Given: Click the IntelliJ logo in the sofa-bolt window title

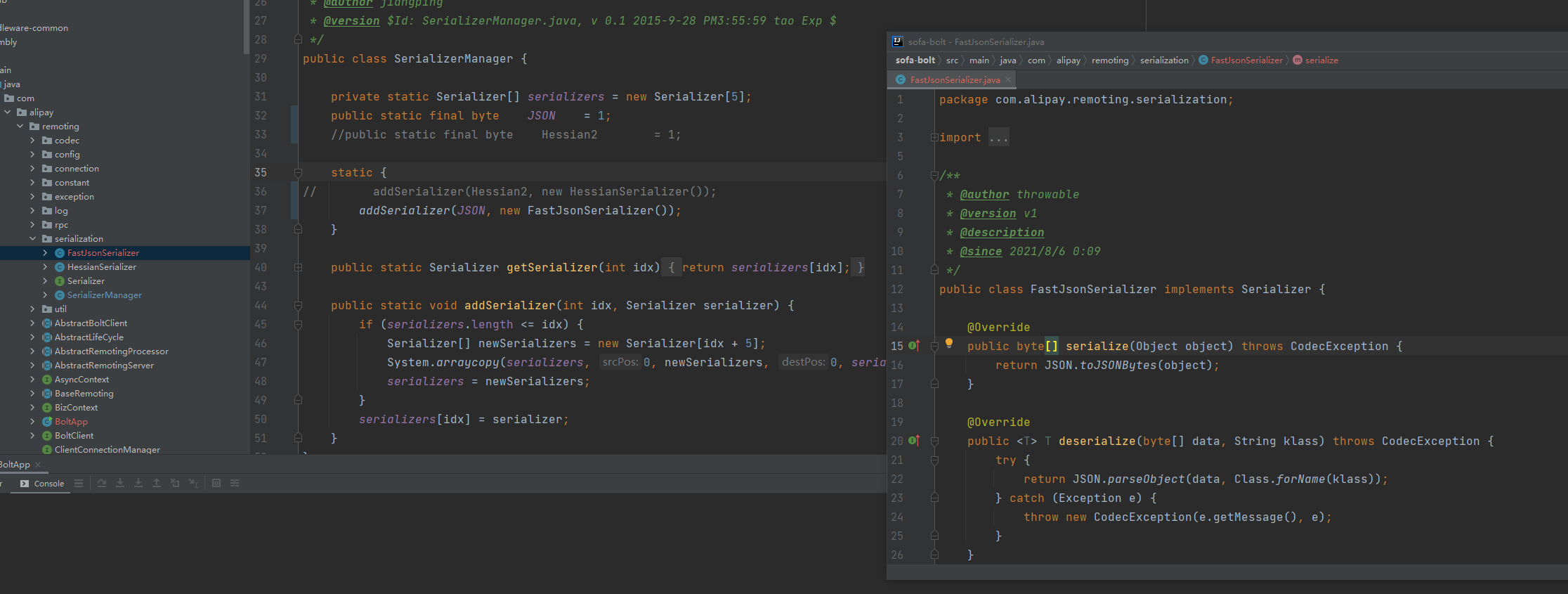Looking at the screenshot, I should (897, 41).
